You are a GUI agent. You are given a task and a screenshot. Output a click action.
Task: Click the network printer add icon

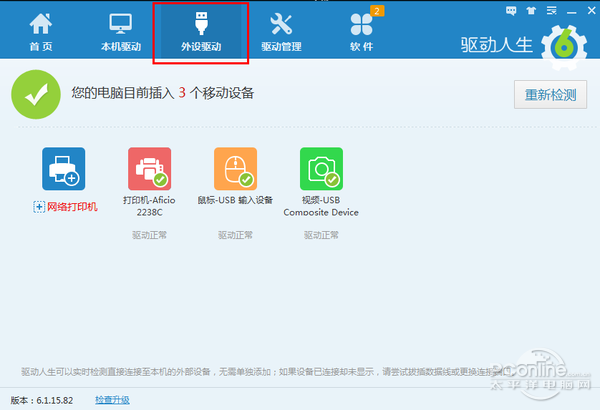[x=63, y=168]
